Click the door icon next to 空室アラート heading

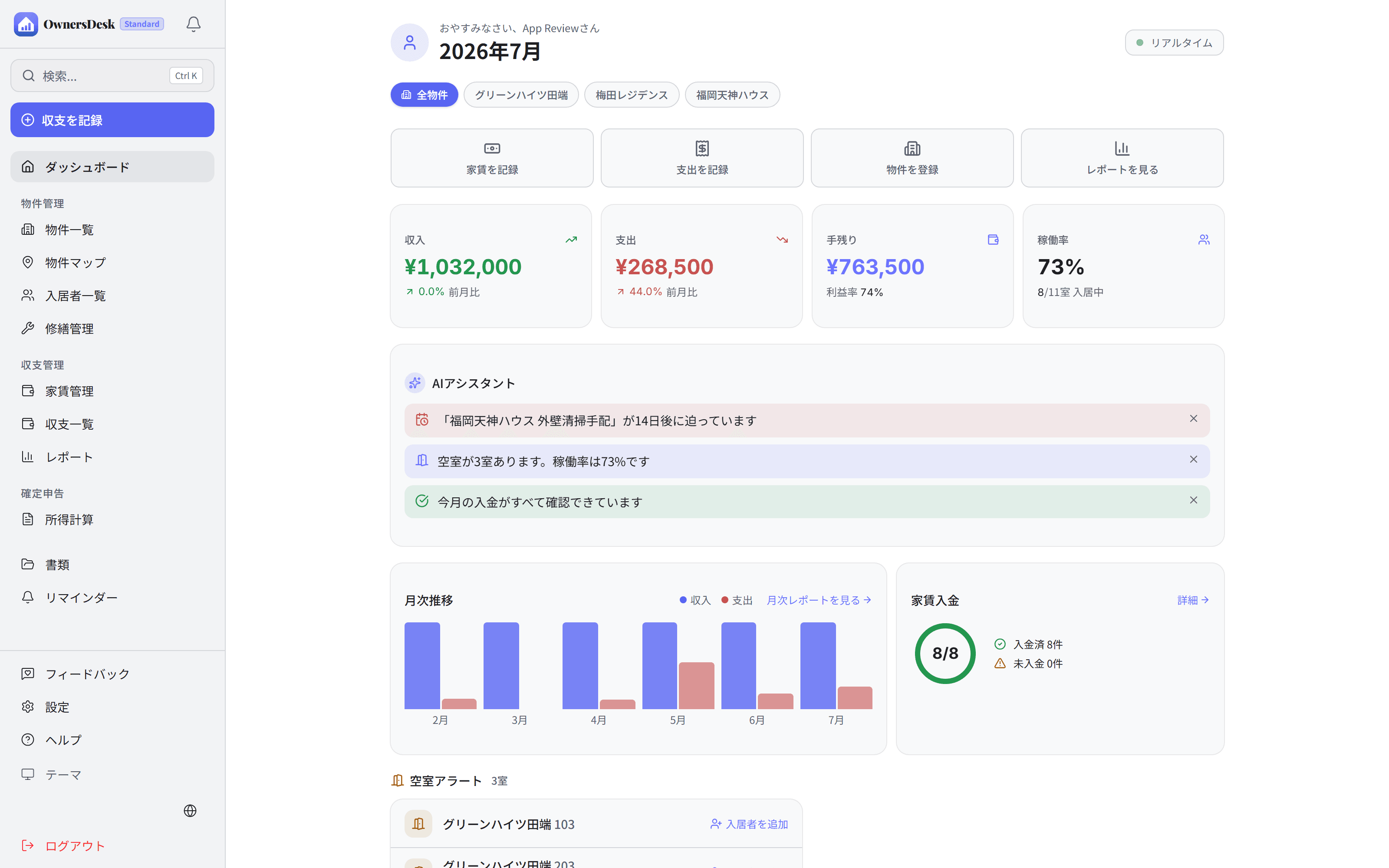pos(397,781)
